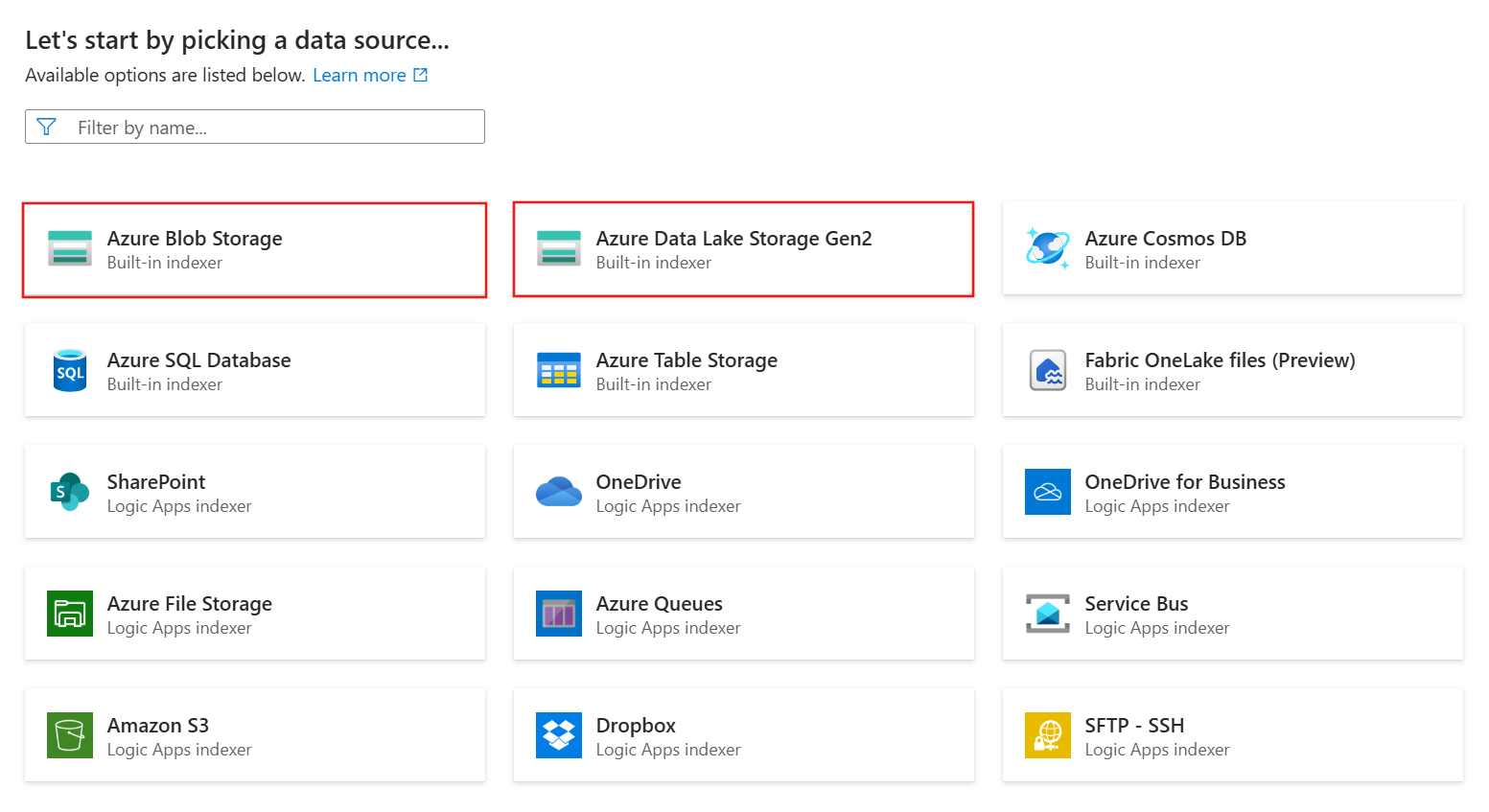Select the Fabric OneLake files icon
The image size is (1489, 812).
1047,370
